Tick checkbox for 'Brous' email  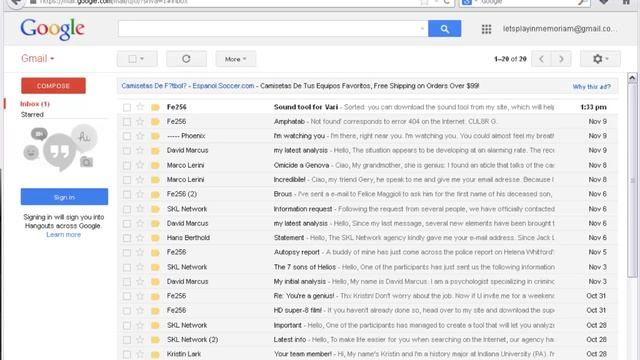[x=127, y=194]
